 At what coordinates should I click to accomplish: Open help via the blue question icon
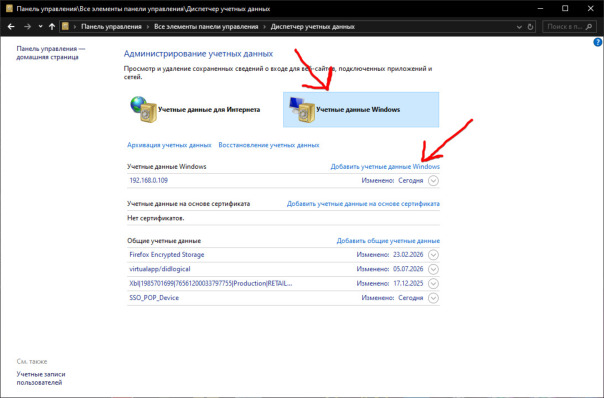597,42
